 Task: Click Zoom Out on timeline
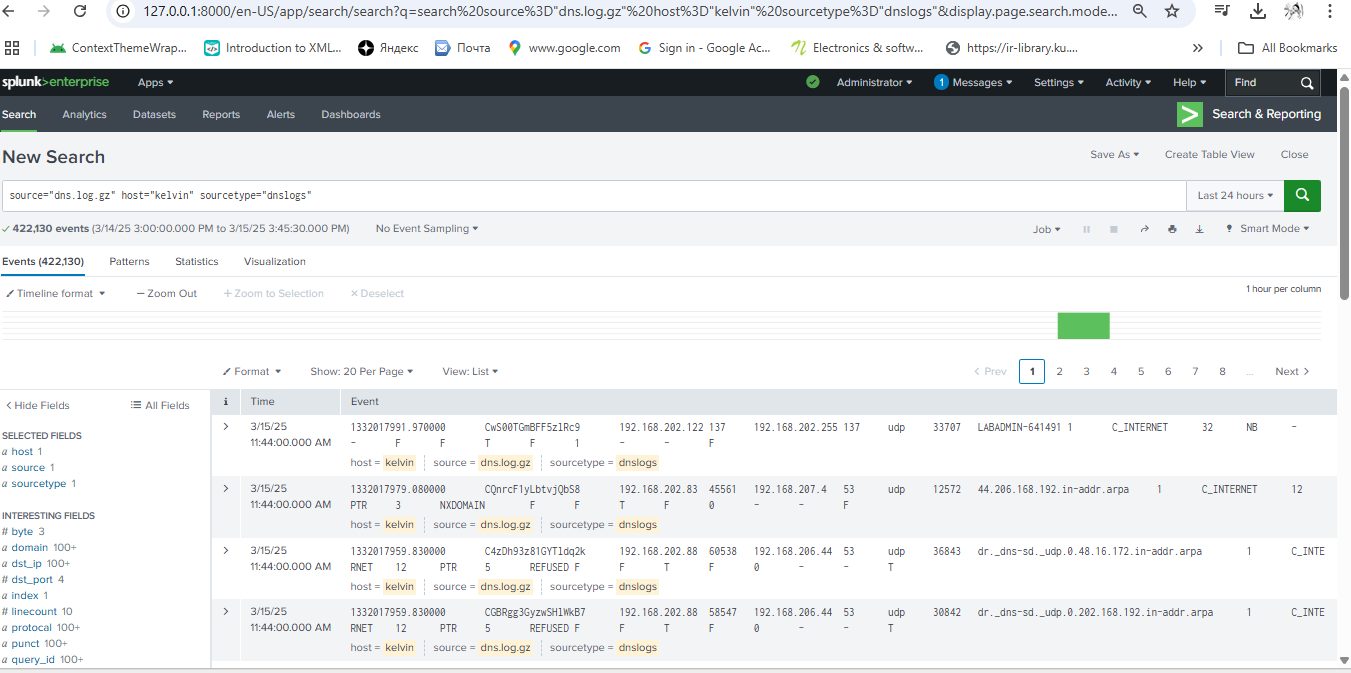click(x=167, y=293)
